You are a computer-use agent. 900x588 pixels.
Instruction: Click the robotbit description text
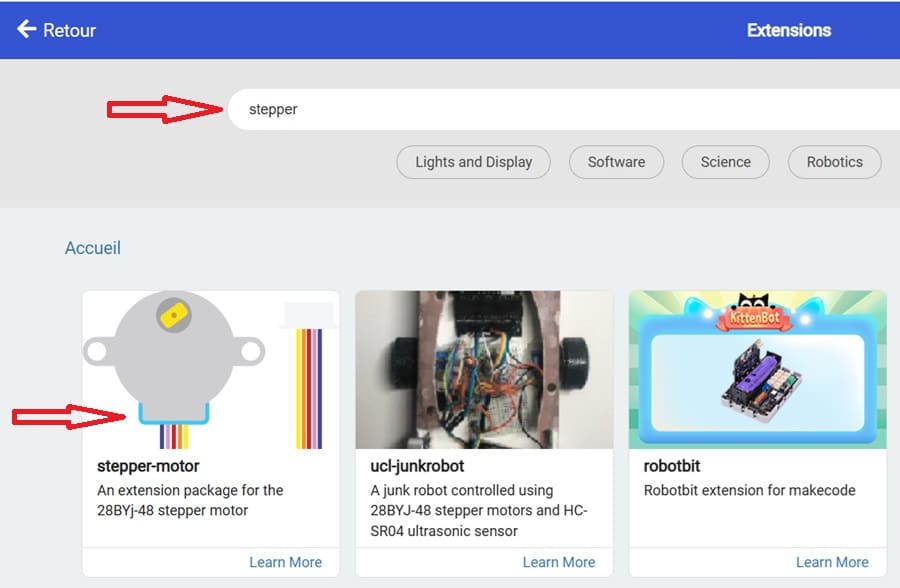coord(749,490)
